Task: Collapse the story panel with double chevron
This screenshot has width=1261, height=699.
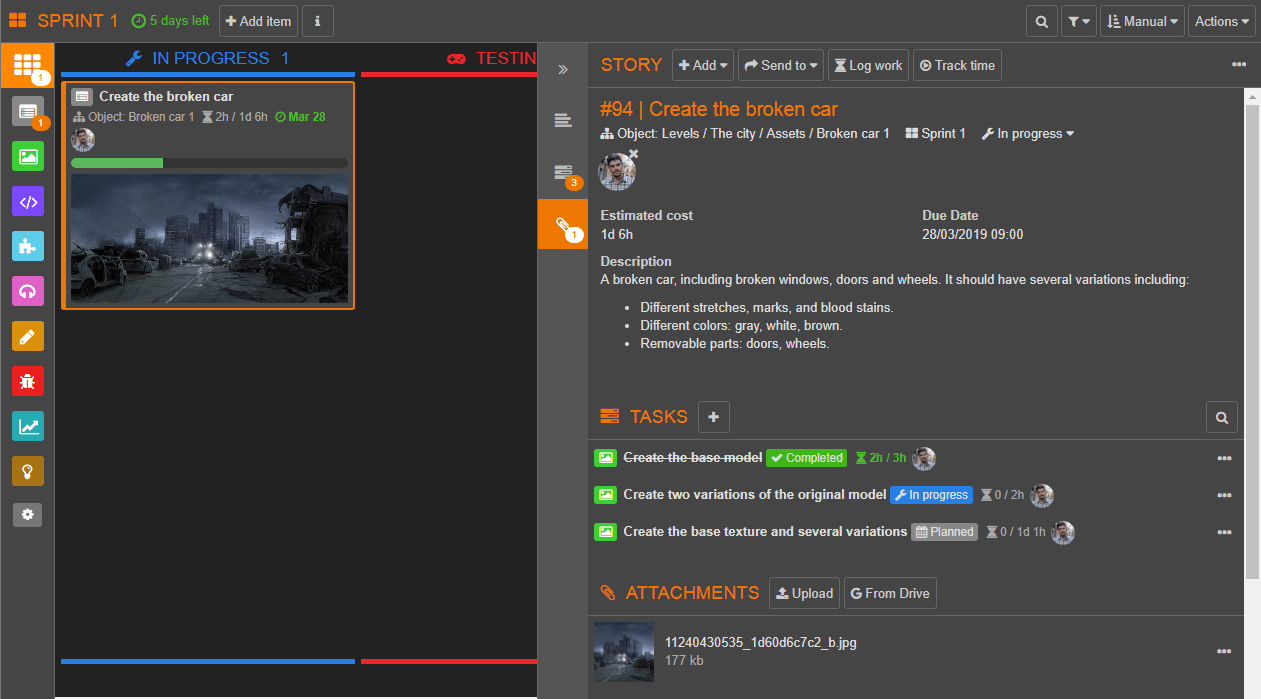Action: pyautogui.click(x=563, y=69)
